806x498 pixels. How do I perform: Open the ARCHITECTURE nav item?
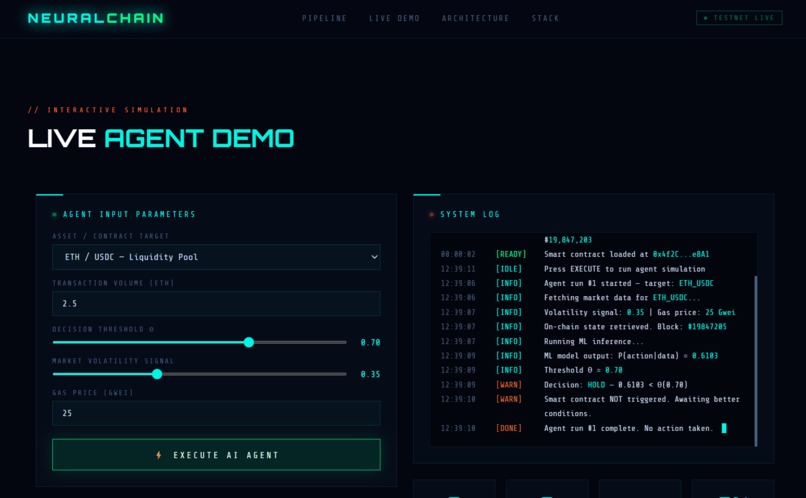pyautogui.click(x=475, y=18)
